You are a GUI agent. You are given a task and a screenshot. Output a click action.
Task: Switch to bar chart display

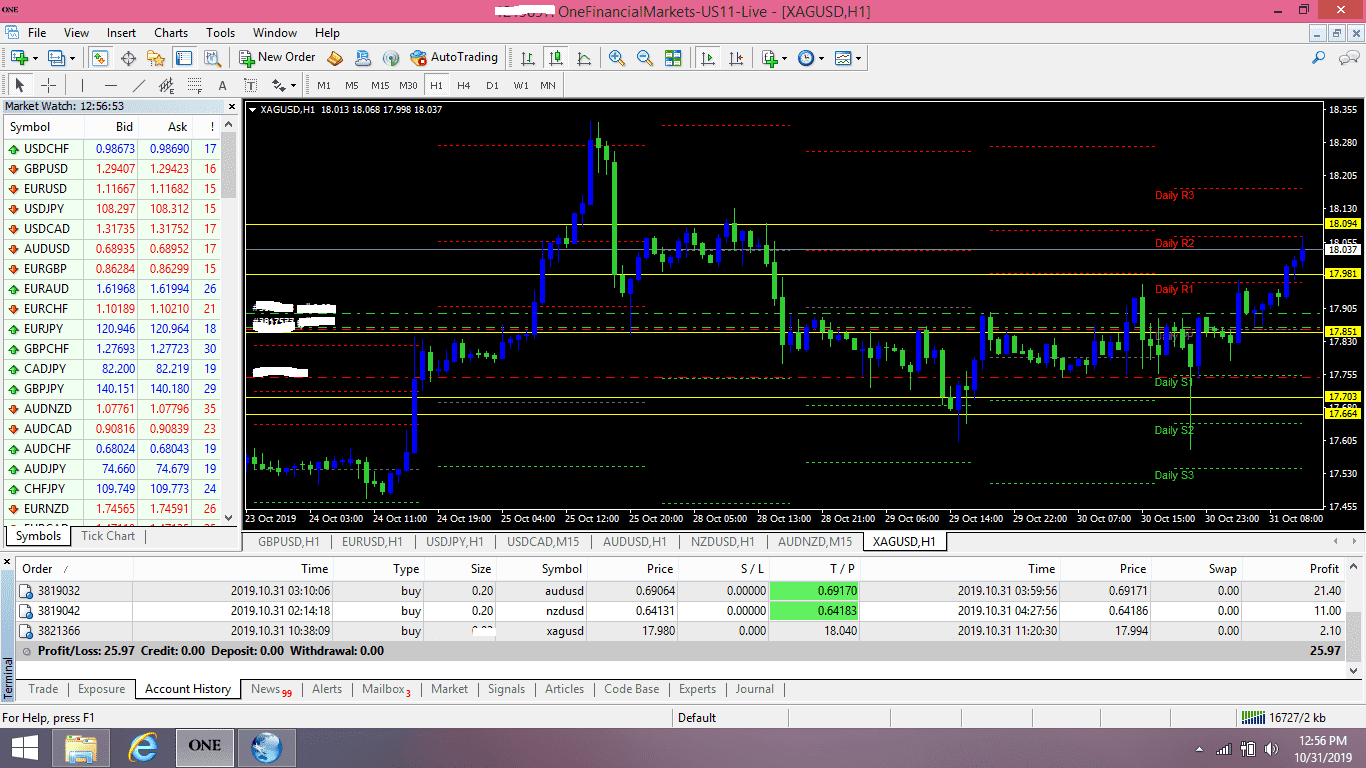(527, 58)
